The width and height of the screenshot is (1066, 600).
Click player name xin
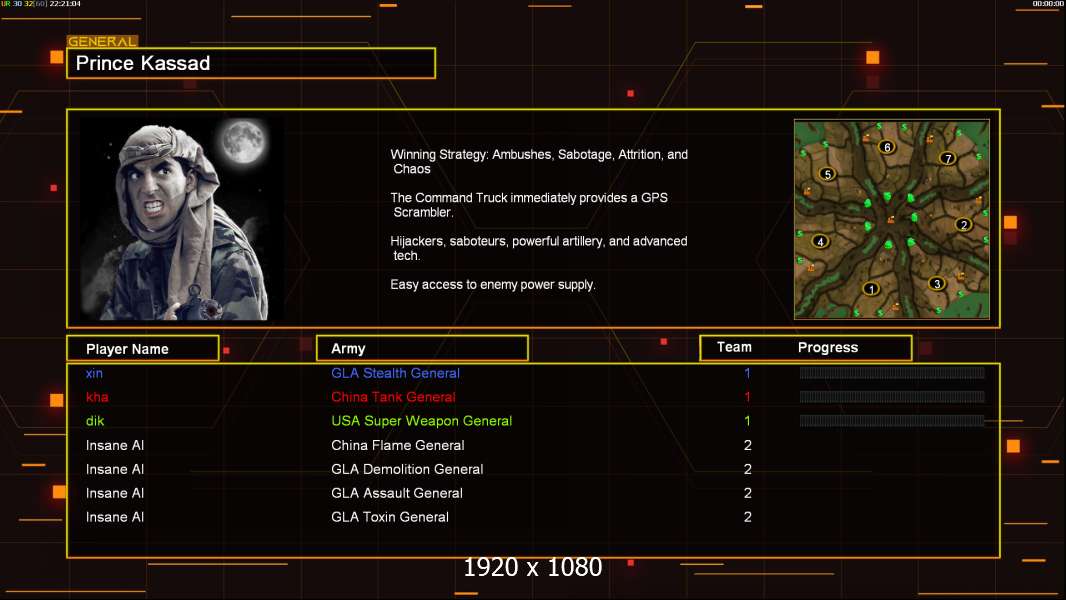point(94,373)
